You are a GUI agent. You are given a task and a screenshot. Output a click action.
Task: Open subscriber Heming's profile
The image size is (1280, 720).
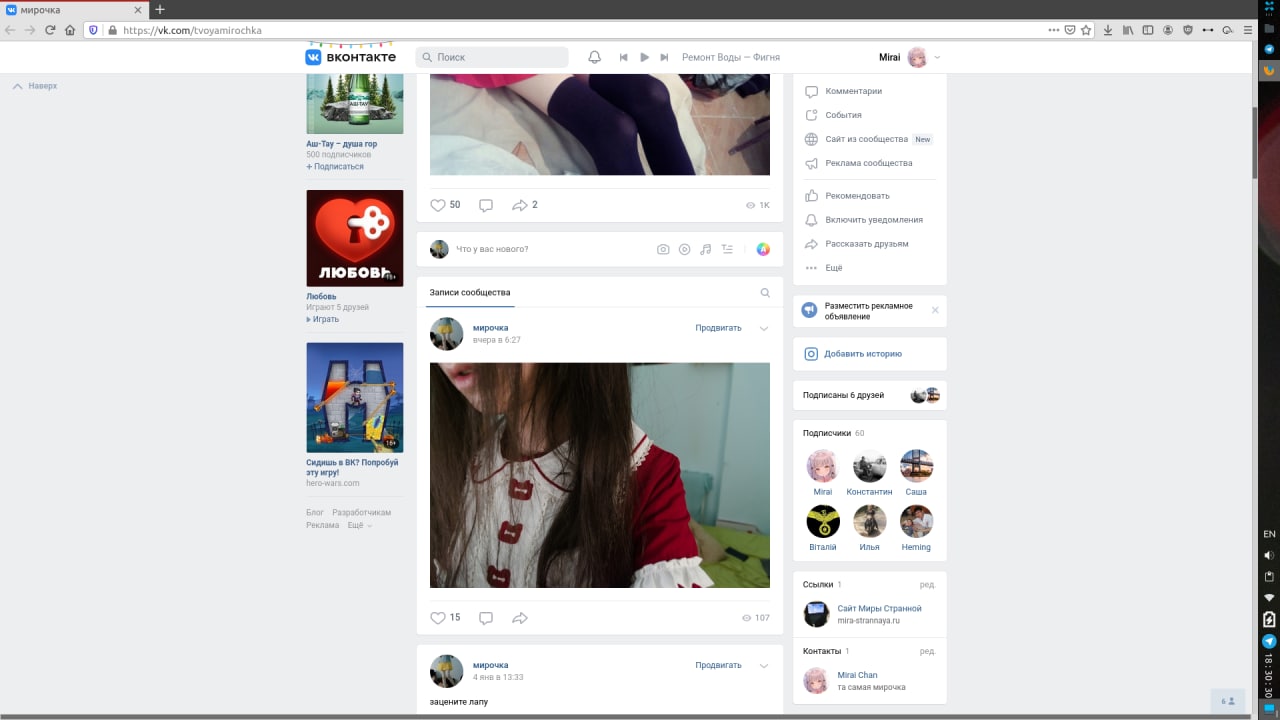[916, 528]
